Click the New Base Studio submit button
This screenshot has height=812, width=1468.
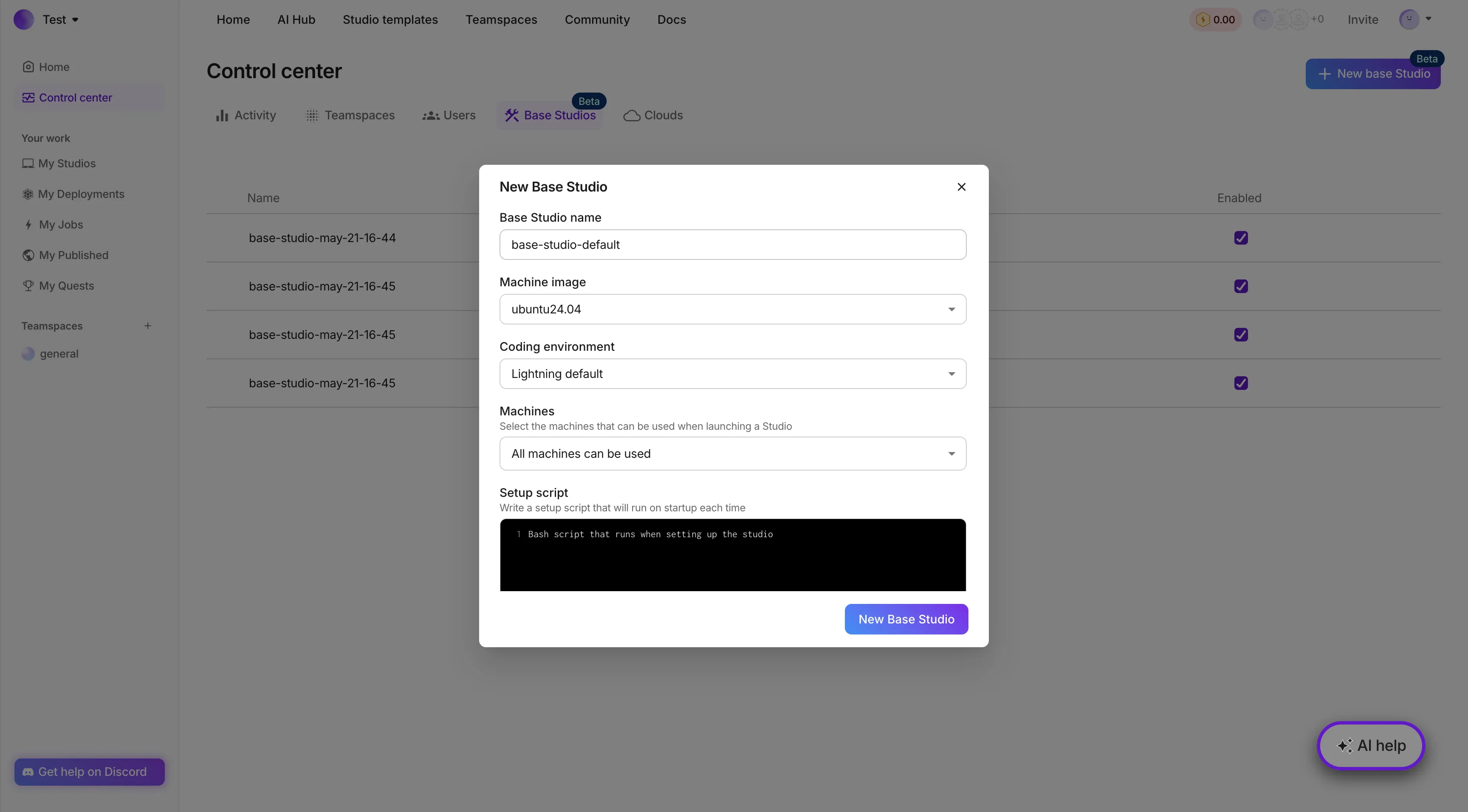pyautogui.click(x=906, y=619)
